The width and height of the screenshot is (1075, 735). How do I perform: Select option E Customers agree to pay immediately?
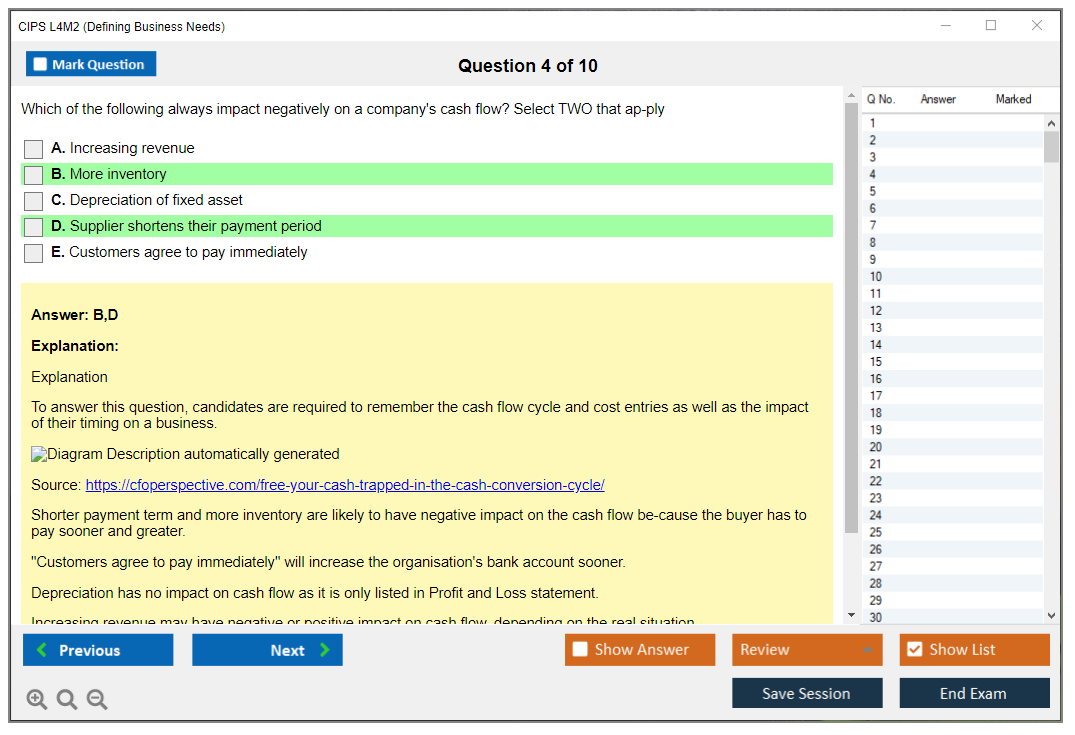click(34, 253)
